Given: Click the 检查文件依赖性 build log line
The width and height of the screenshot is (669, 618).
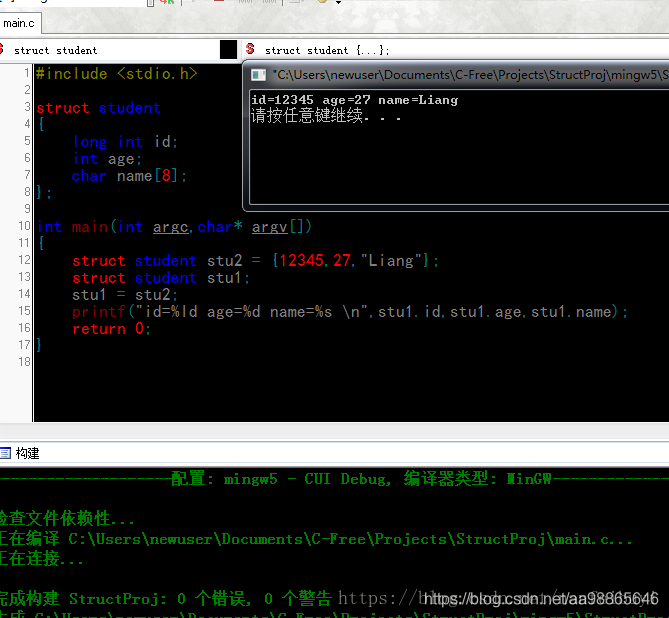Looking at the screenshot, I should (66, 519).
